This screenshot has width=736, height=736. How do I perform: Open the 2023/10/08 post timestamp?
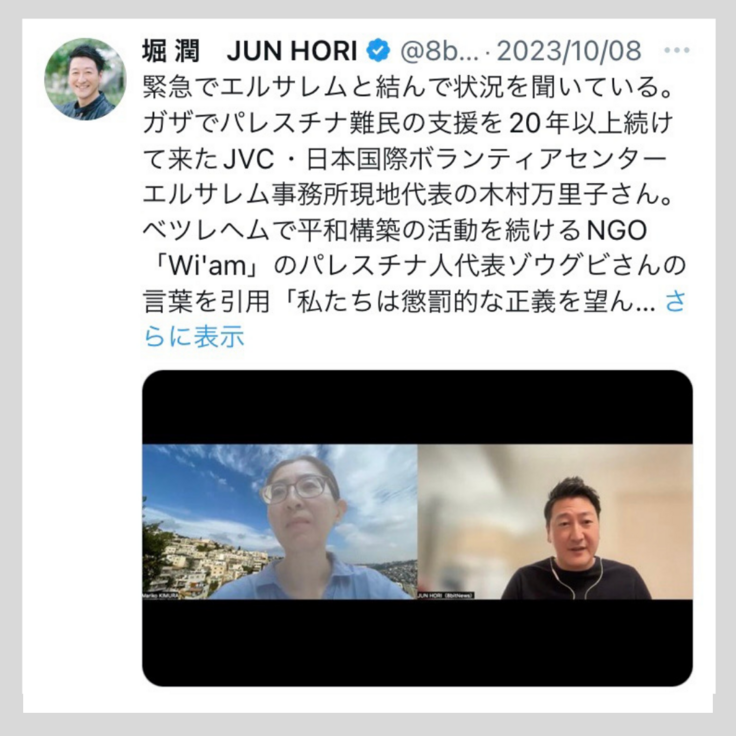[x=569, y=51]
